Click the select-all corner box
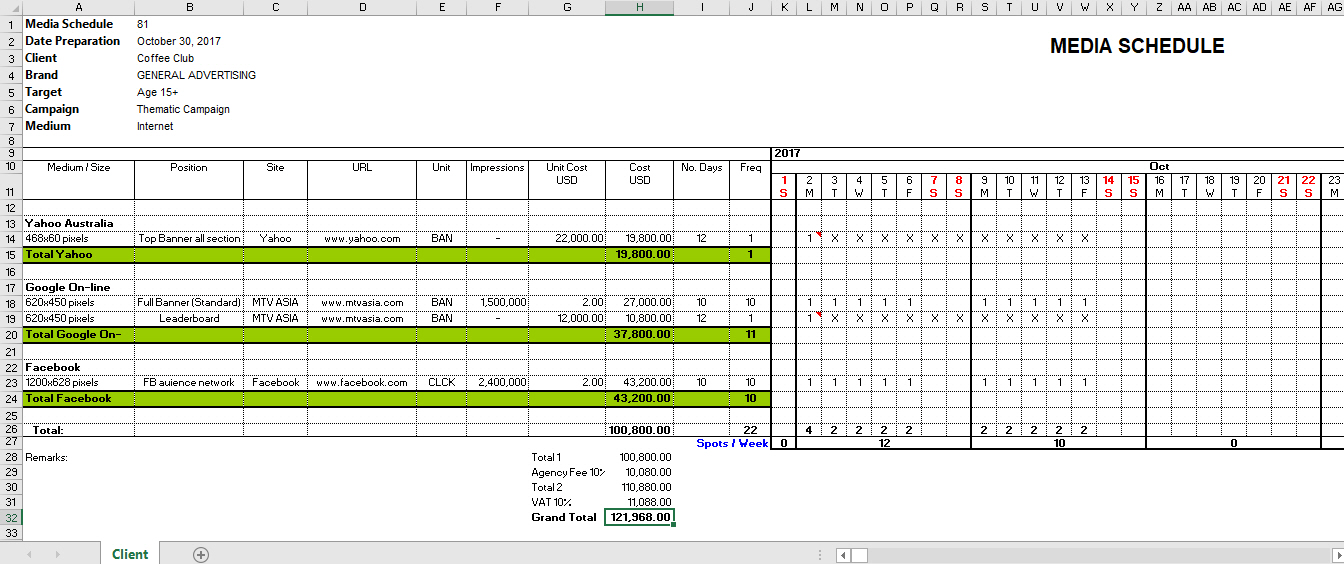Viewport: 1344px width, 564px height. pos(10,7)
